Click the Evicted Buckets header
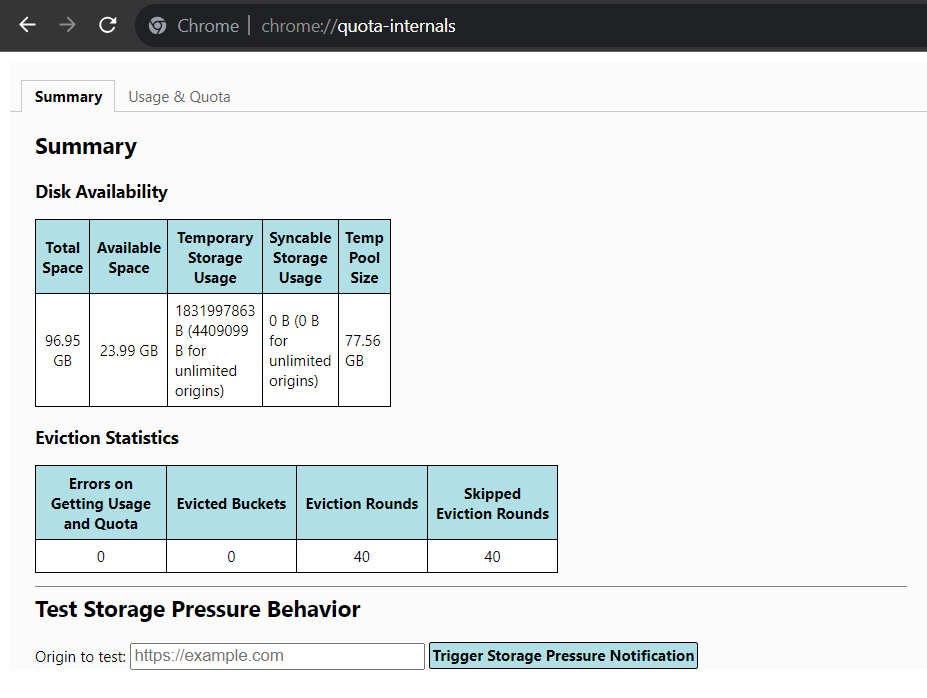This screenshot has width=927, height=698. [x=231, y=503]
